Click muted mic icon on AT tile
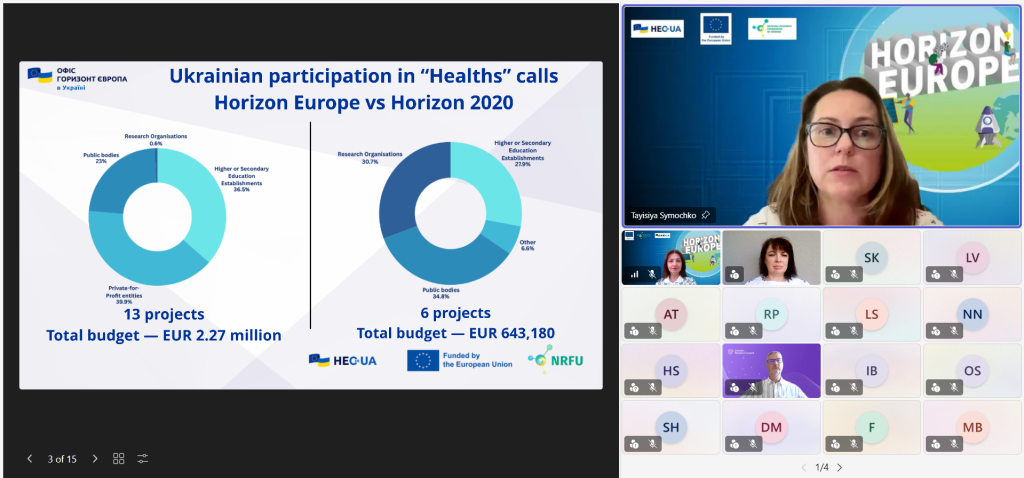Screen dimensions: 1024x478 pyautogui.click(x=651, y=331)
